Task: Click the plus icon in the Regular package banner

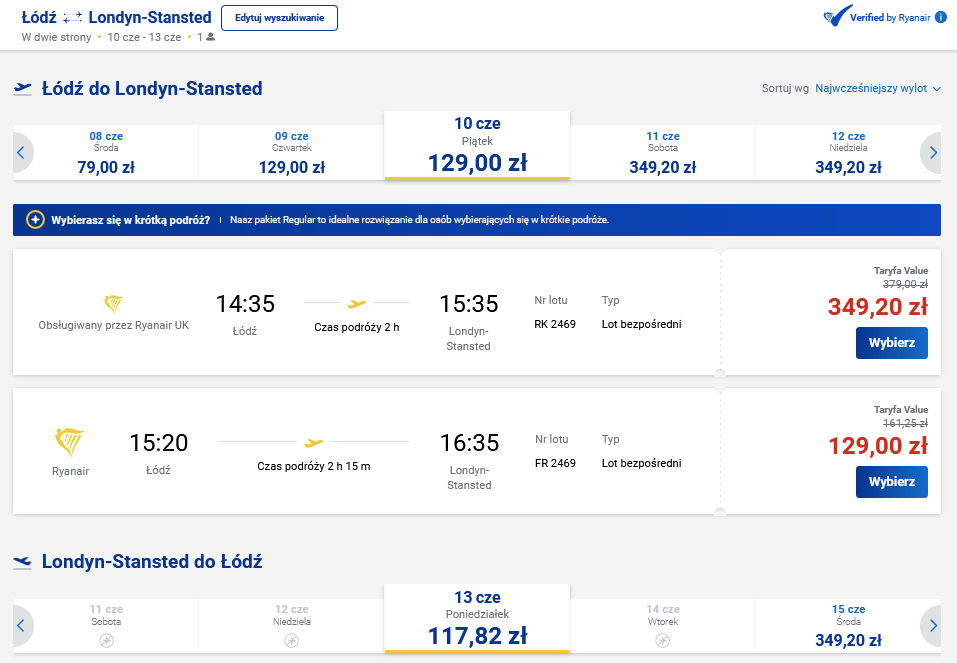Action: click(35, 220)
